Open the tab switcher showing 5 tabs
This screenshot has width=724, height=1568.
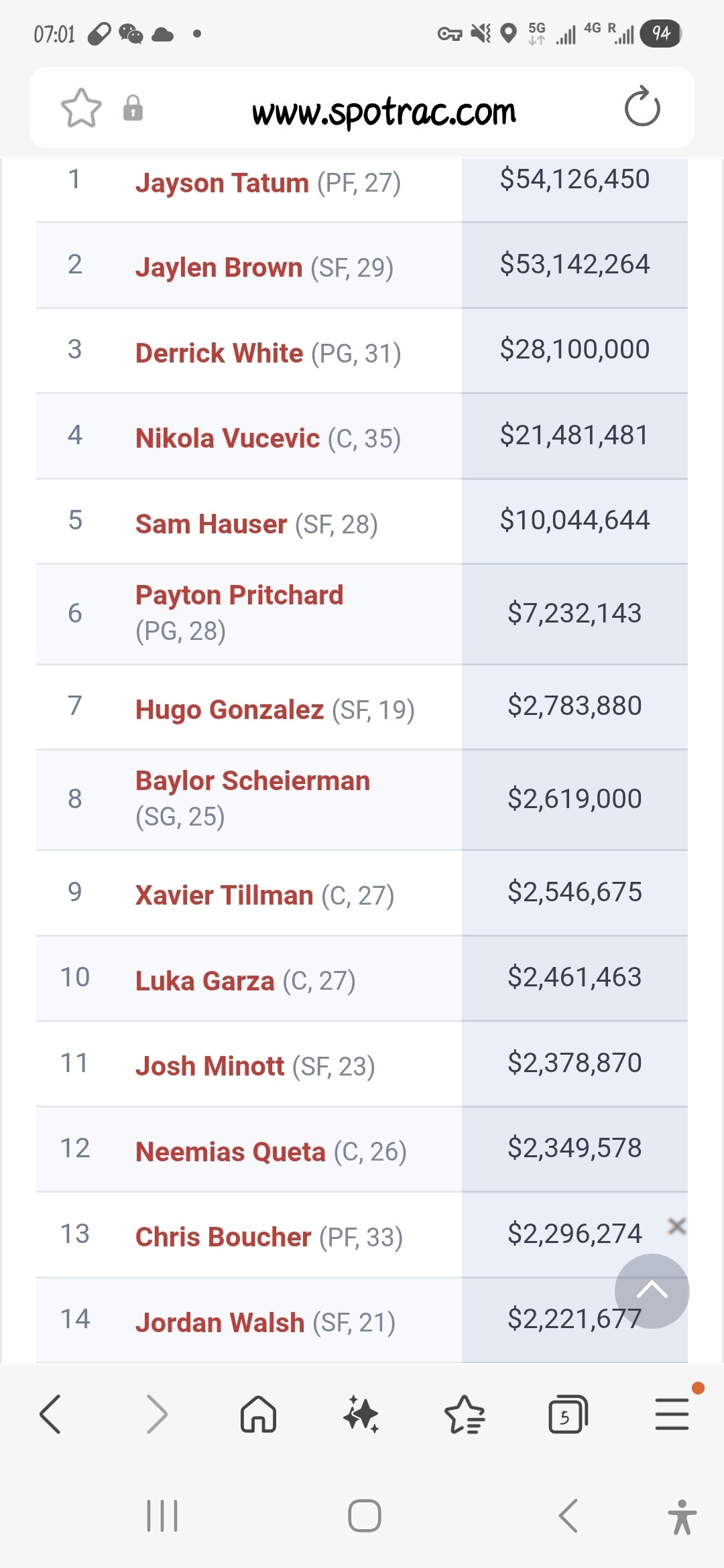pos(568,1415)
